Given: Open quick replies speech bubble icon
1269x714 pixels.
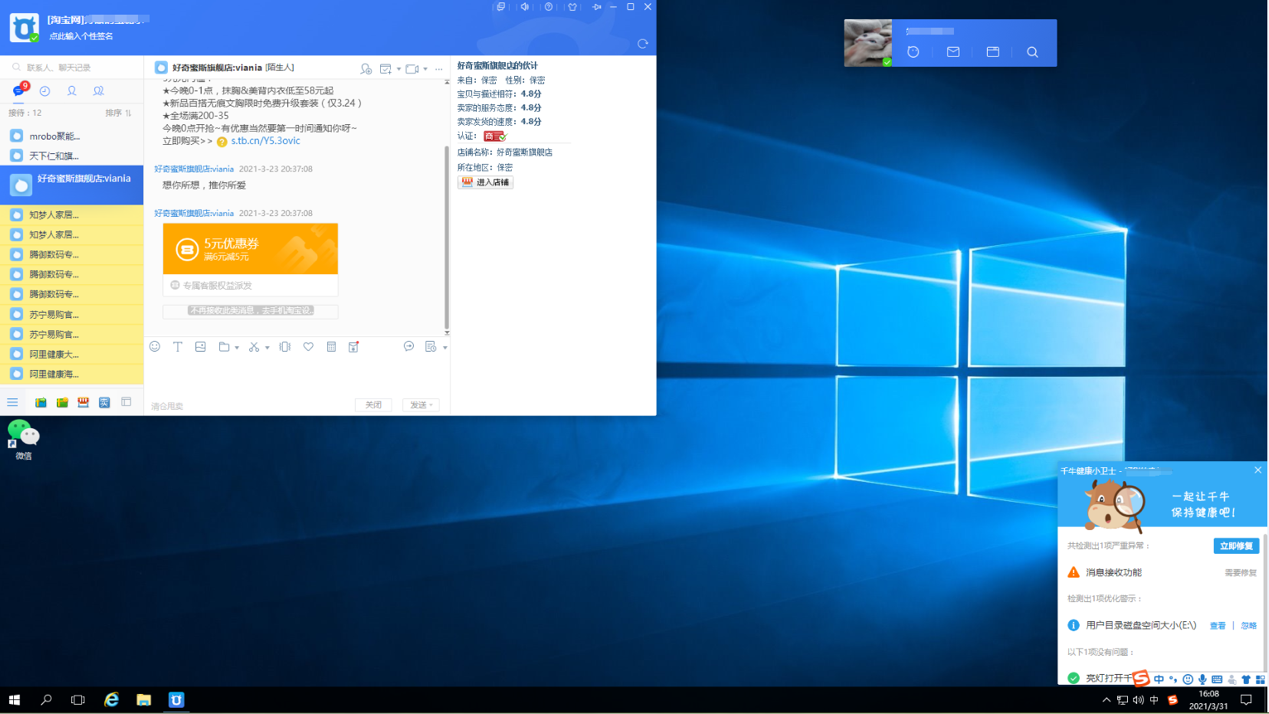Looking at the screenshot, I should (409, 347).
